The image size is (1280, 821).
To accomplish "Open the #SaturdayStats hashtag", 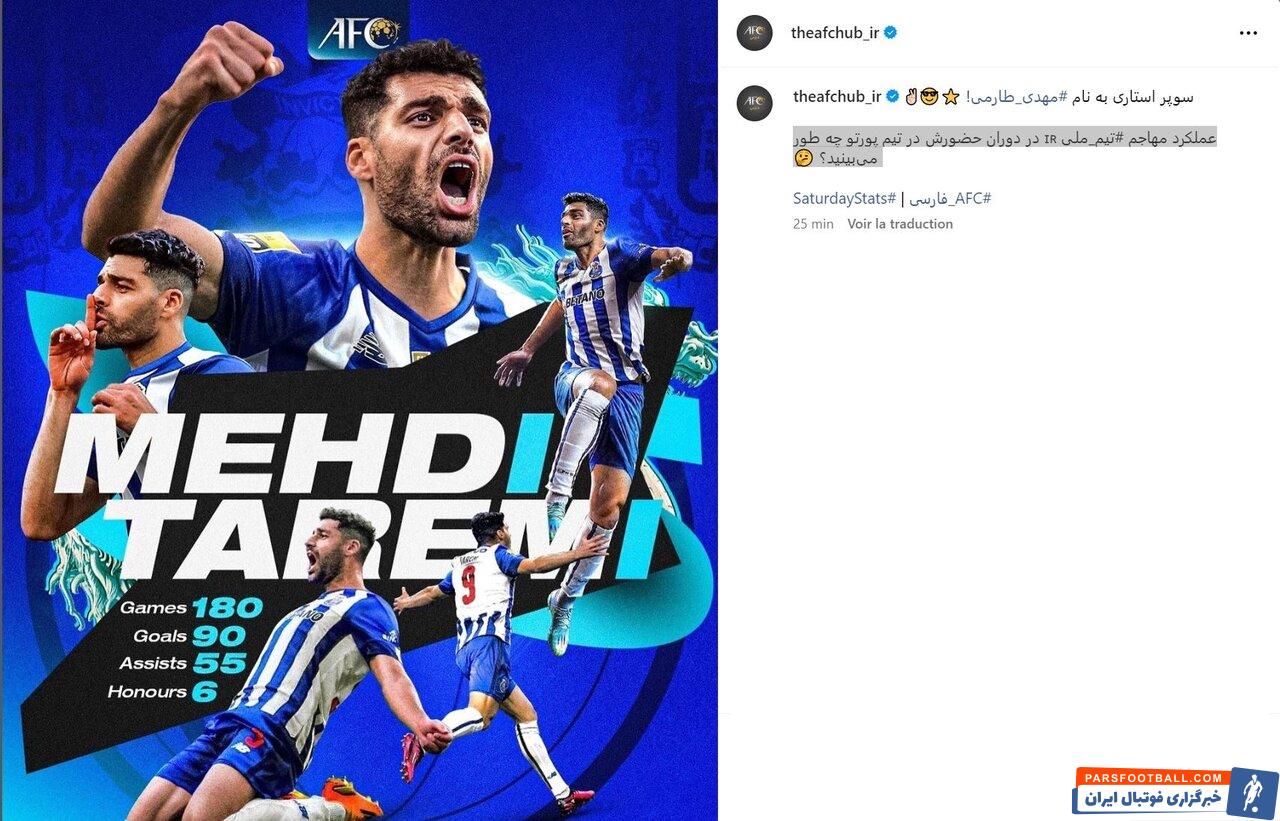I will click(x=844, y=198).
